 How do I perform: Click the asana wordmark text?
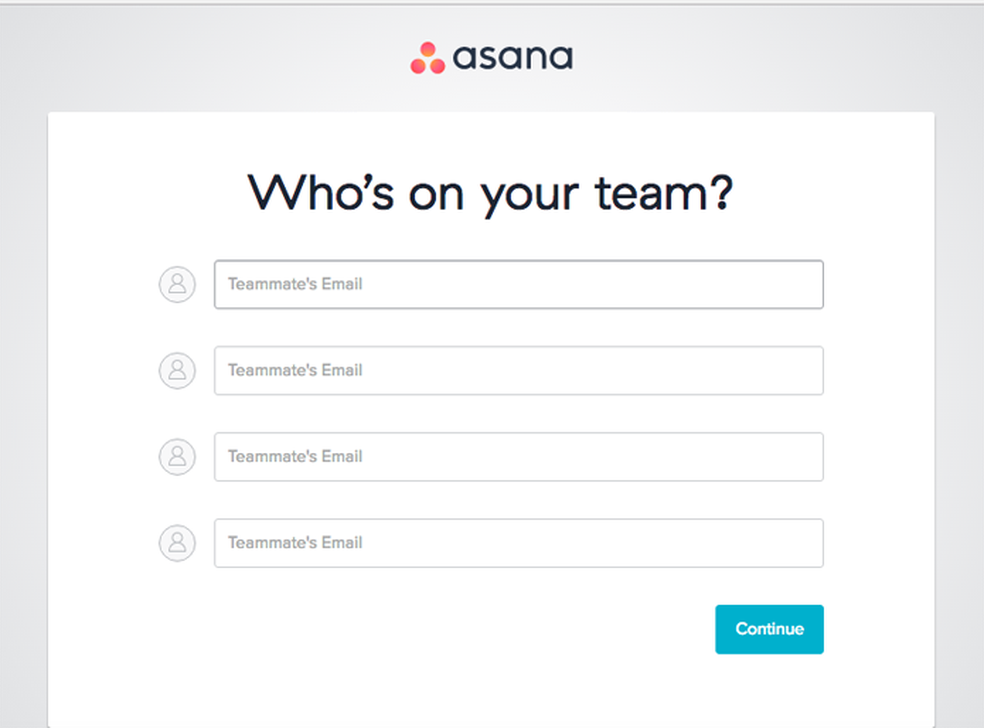pos(513,57)
